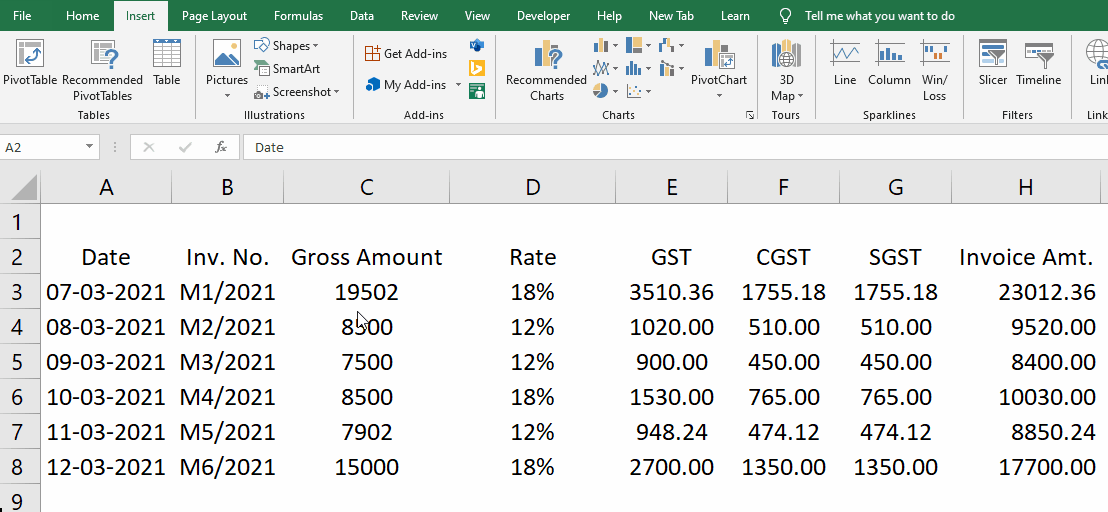This screenshot has width=1108, height=512.
Task: Select the cell containing 17700.00
Action: (1026, 468)
